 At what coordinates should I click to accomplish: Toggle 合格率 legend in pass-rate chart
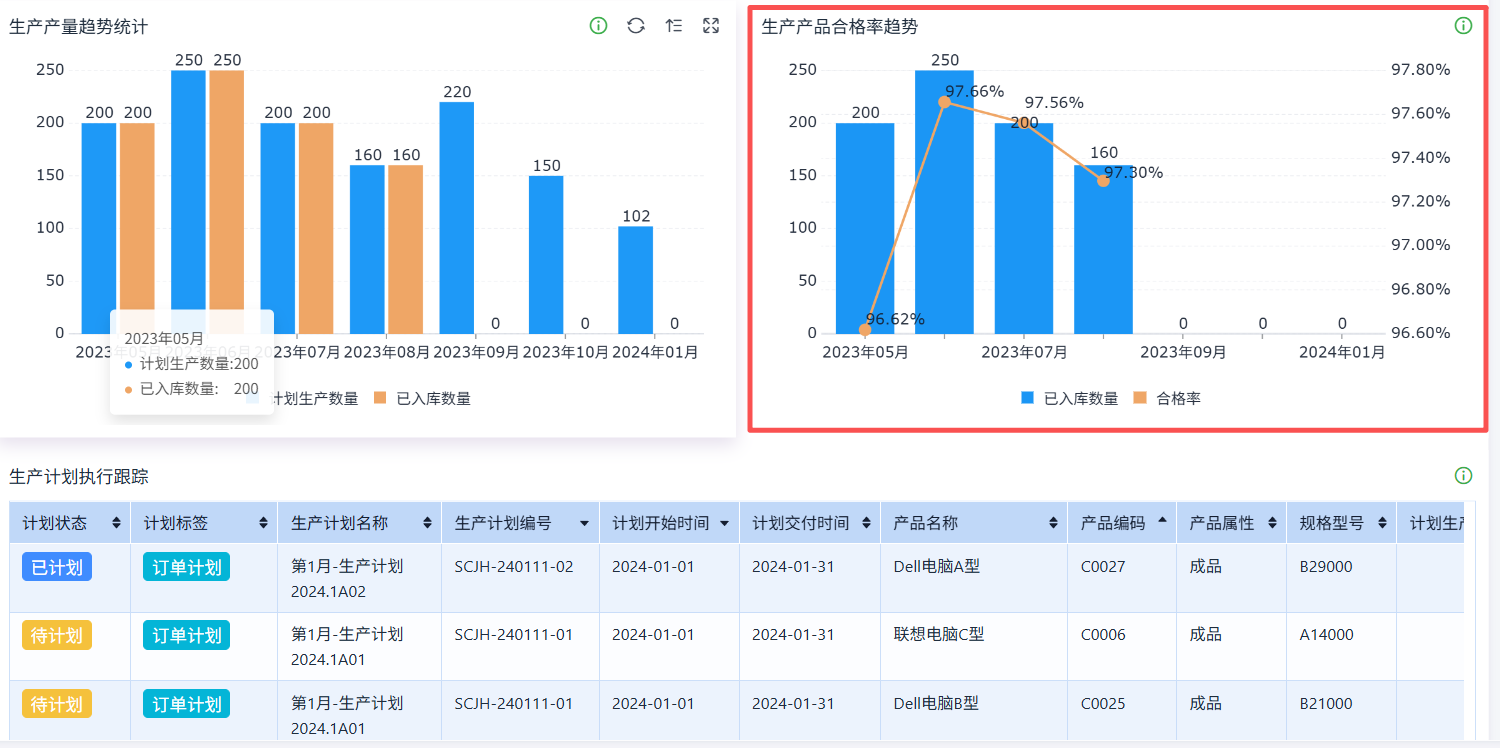(x=1167, y=398)
